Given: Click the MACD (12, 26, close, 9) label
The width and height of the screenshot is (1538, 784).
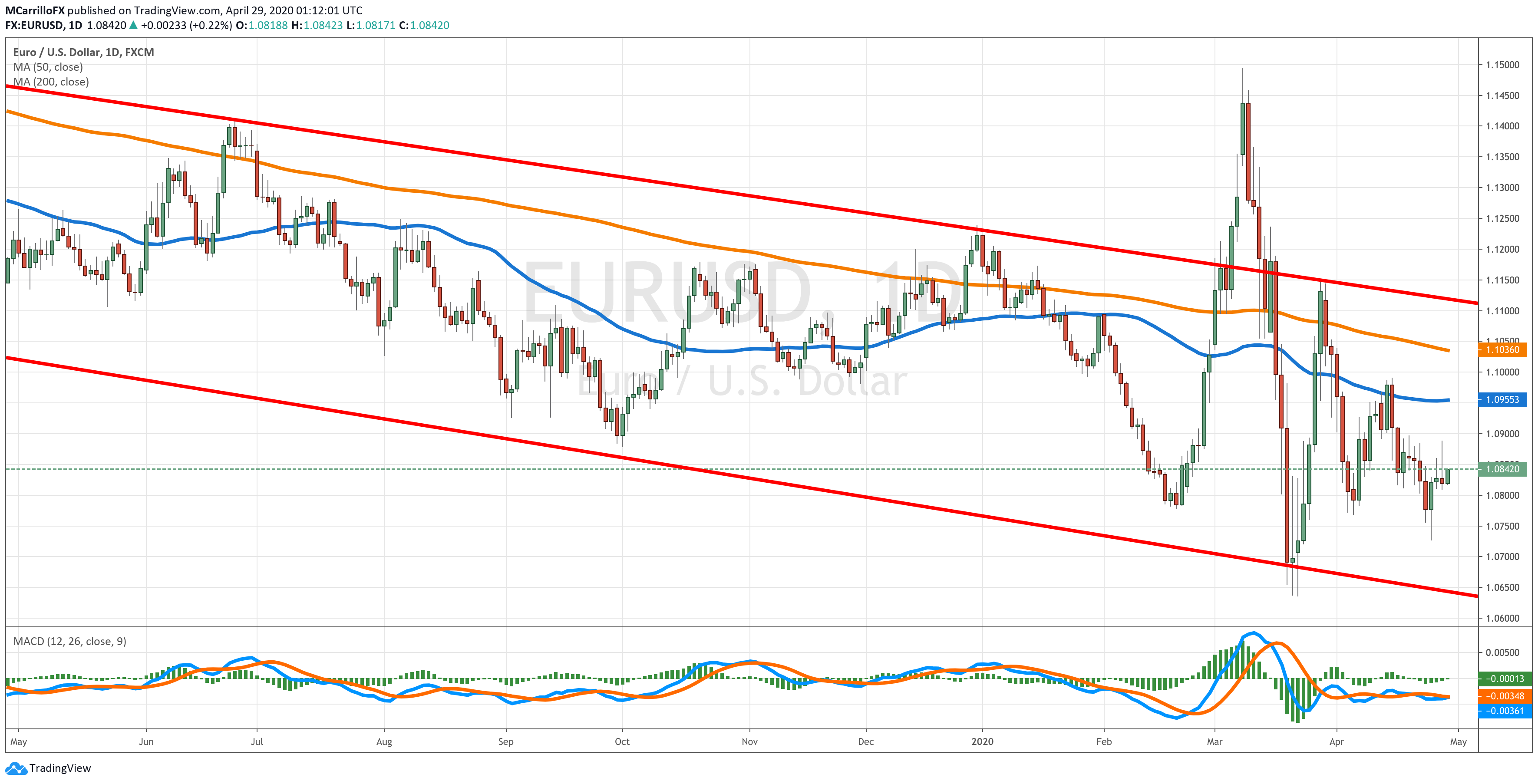Looking at the screenshot, I should tap(69, 641).
